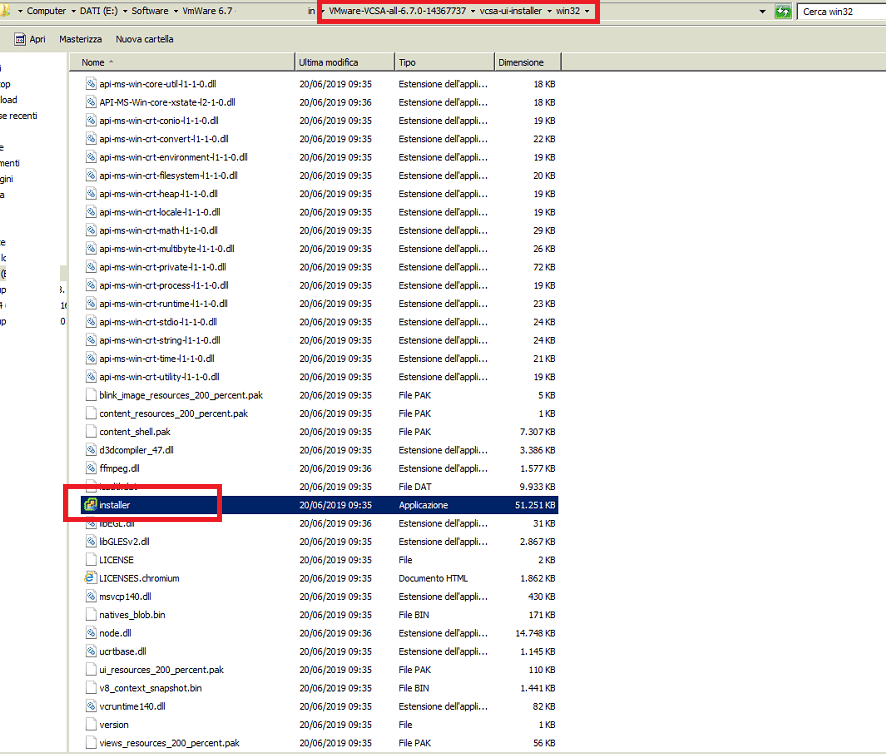
Task: Click the api-ms-win-crt-private-l1-1-0.dll file icon
Action: (x=90, y=267)
